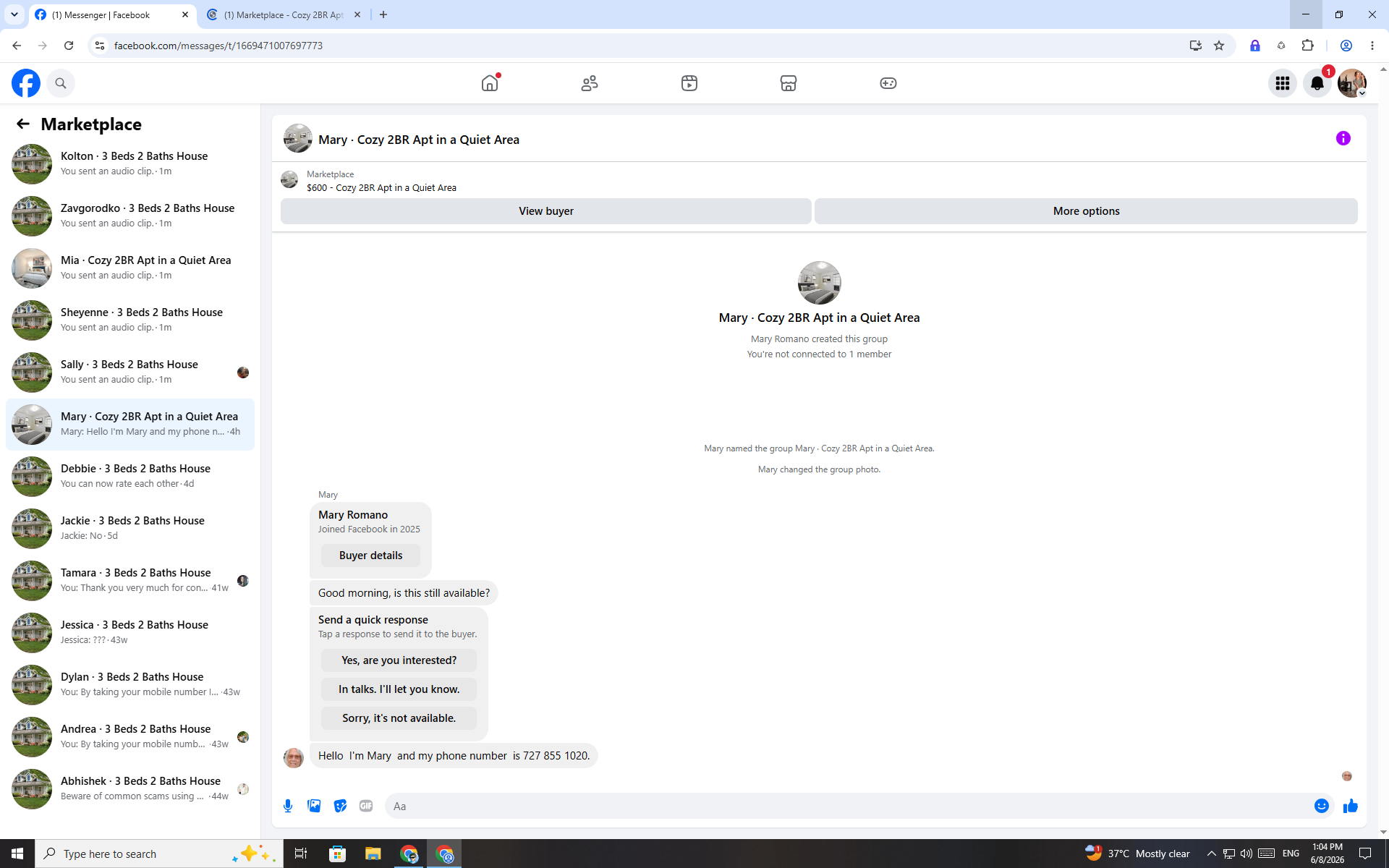Click the View buyer button
Screen dimensions: 1389x868
(546, 211)
